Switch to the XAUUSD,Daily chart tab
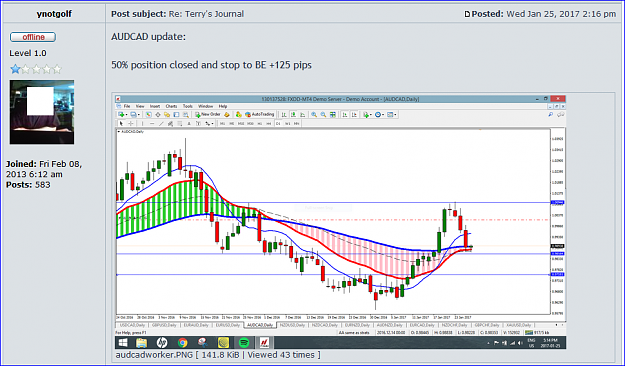The width and height of the screenshot is (625, 366). coord(519,325)
